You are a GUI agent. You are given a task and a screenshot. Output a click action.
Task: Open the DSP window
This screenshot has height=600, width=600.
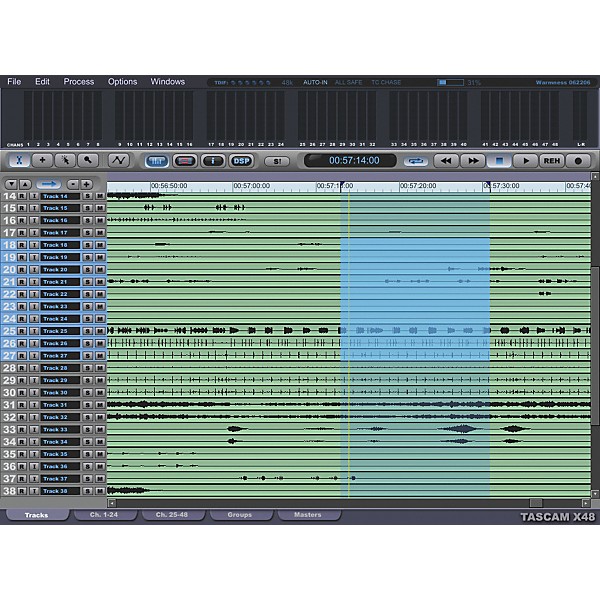[241, 161]
